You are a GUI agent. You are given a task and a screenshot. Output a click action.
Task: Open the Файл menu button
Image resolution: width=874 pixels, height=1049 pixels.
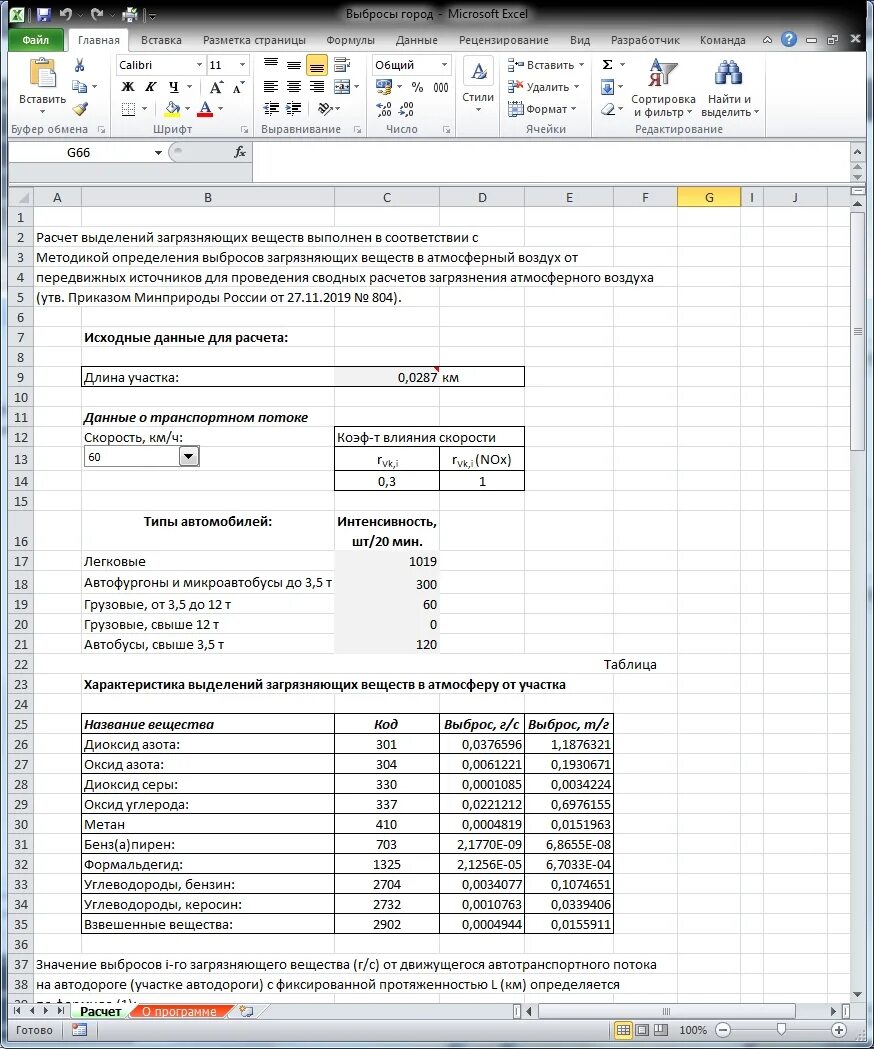click(x=35, y=40)
